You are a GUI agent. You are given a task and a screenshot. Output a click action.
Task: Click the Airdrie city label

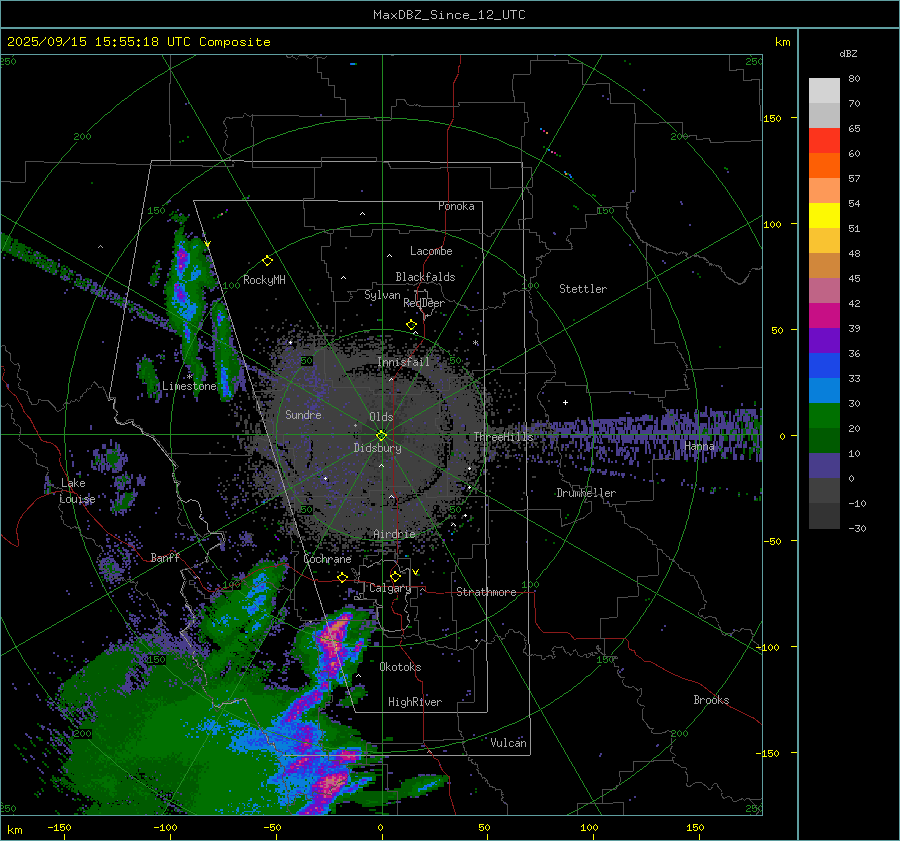click(394, 534)
